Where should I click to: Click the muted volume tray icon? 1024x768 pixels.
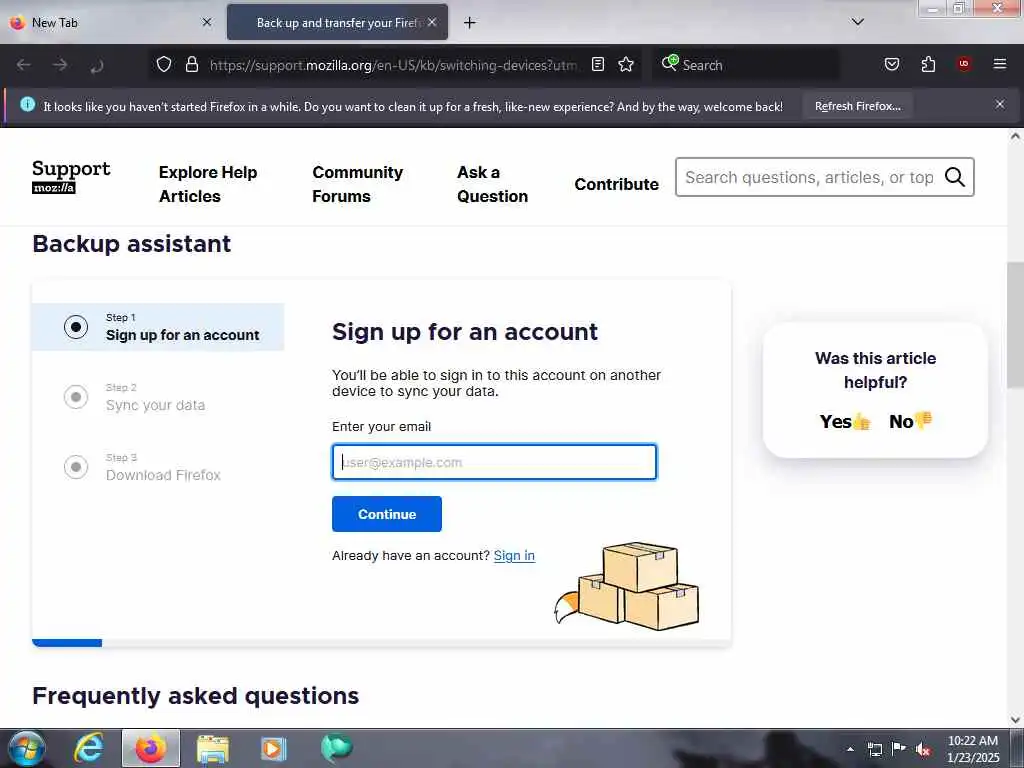pos(923,749)
